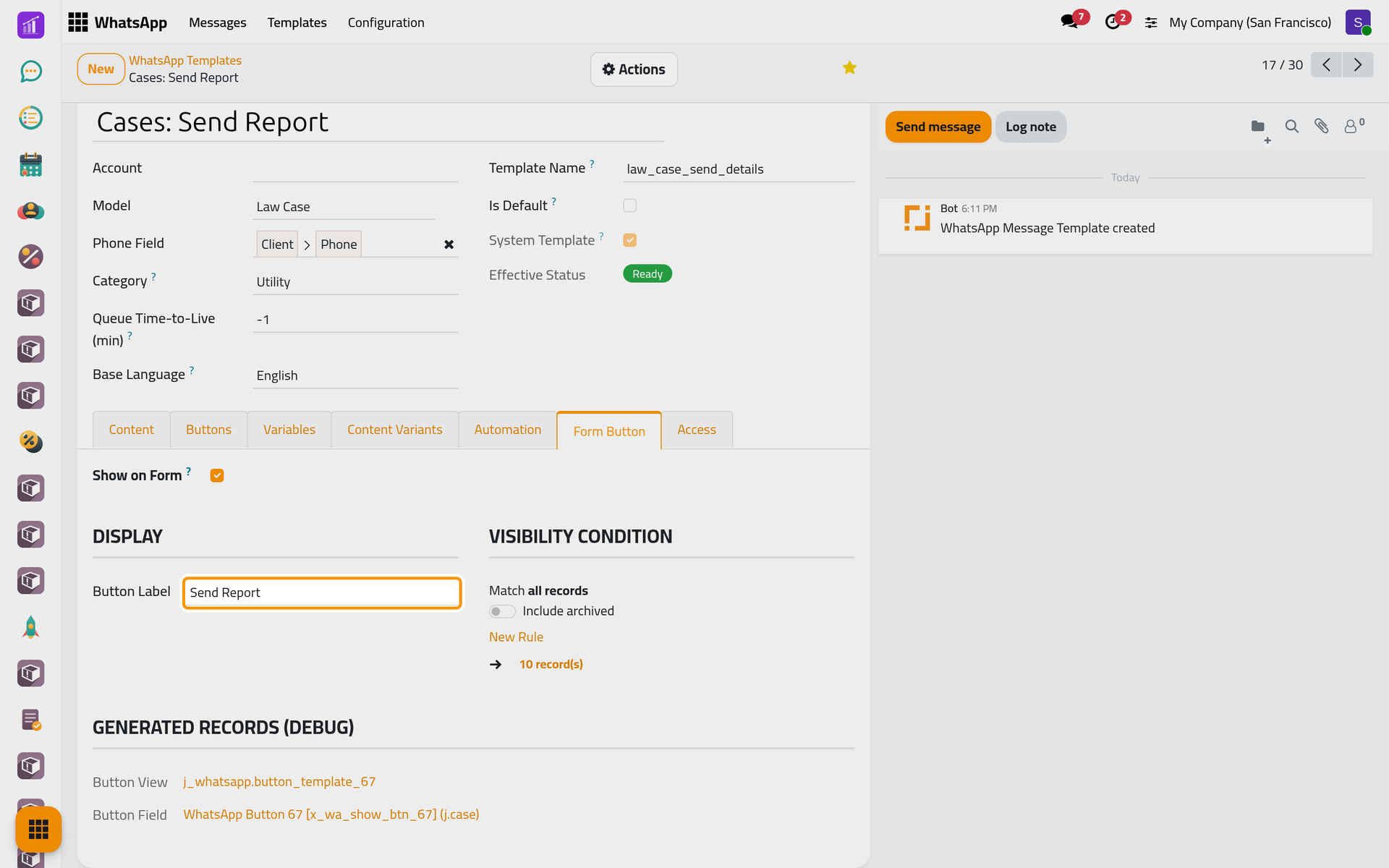Open j_whatsapp.button_template_67 view link
This screenshot has height=868, width=1389.
click(x=279, y=782)
